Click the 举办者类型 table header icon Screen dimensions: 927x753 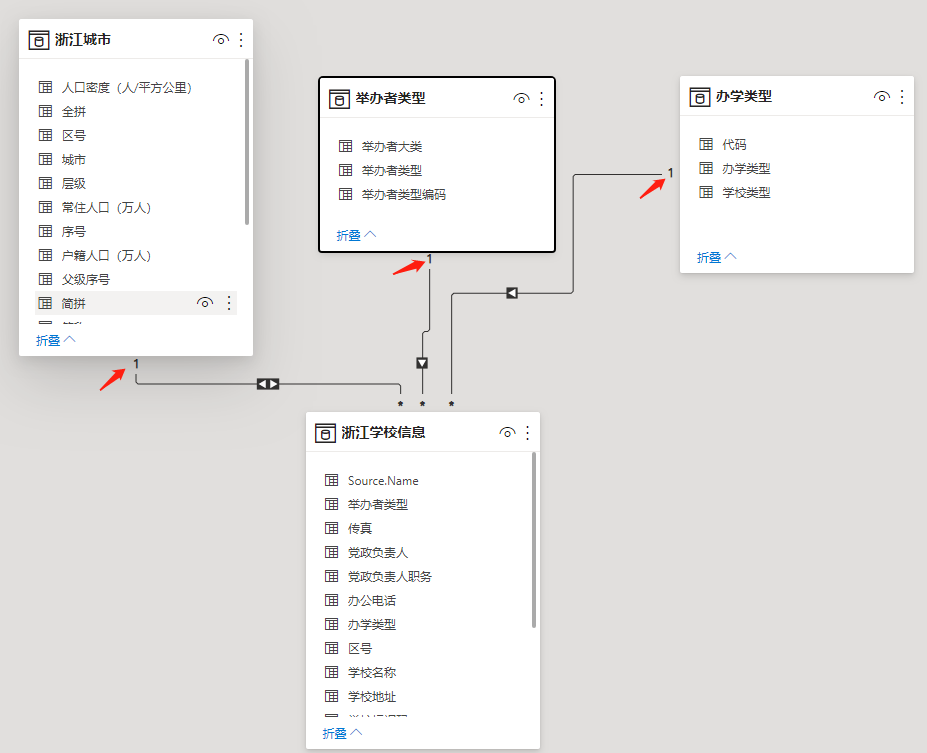coord(339,98)
